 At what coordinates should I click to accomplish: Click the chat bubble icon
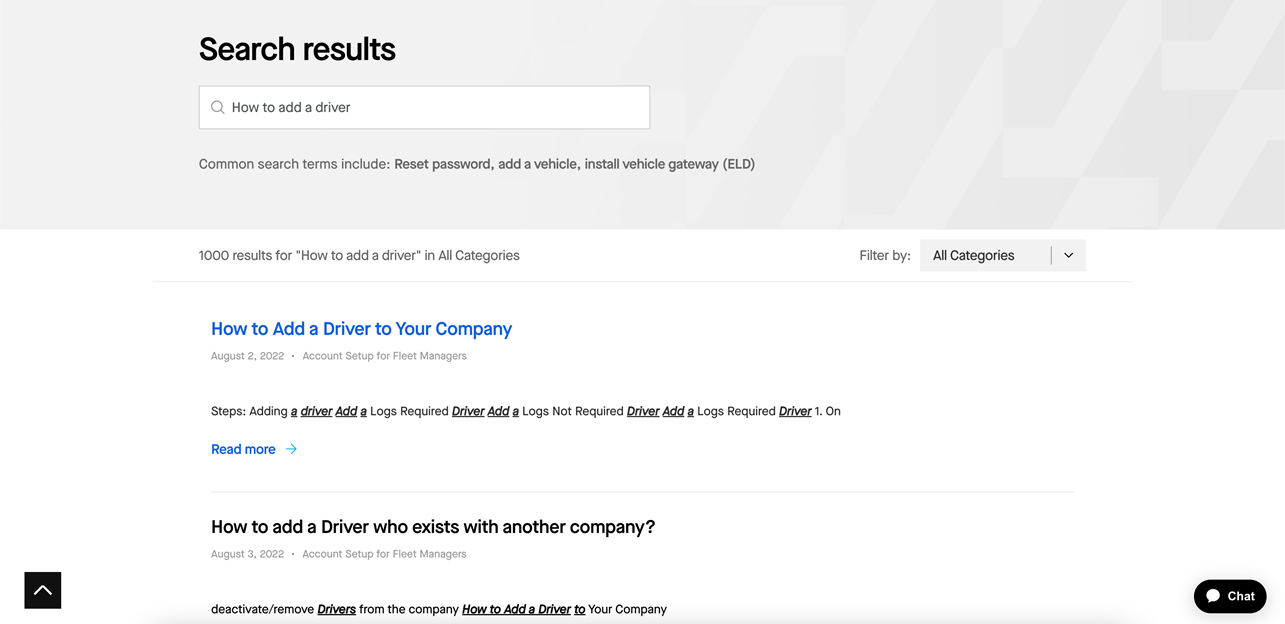click(x=1213, y=596)
